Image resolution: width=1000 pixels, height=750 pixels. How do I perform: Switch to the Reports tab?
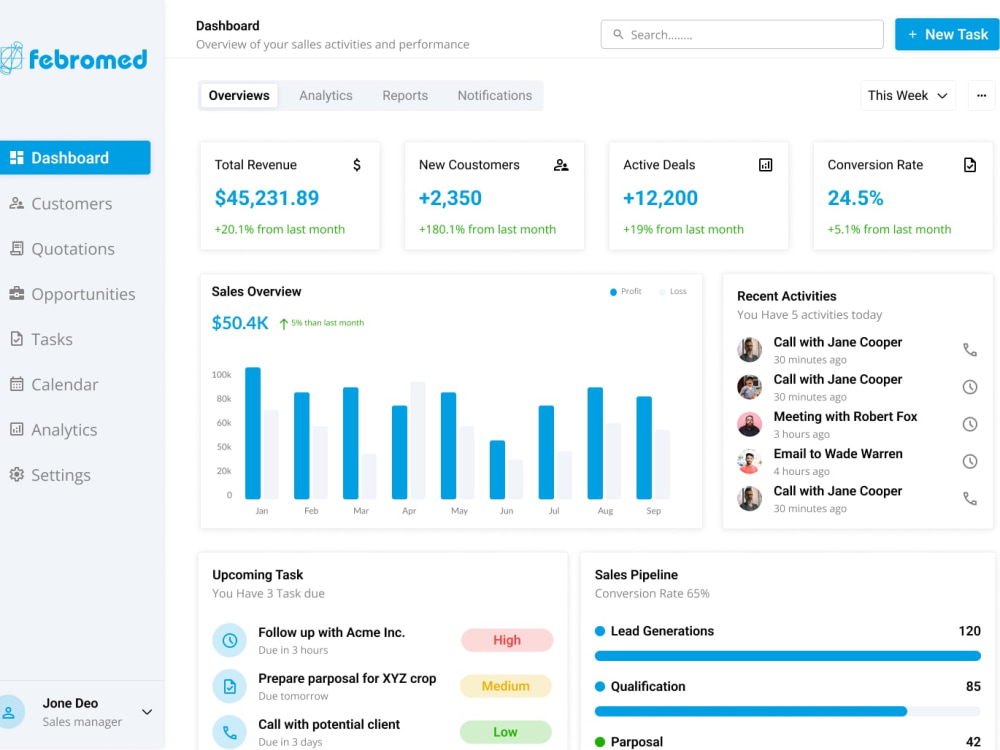point(405,96)
